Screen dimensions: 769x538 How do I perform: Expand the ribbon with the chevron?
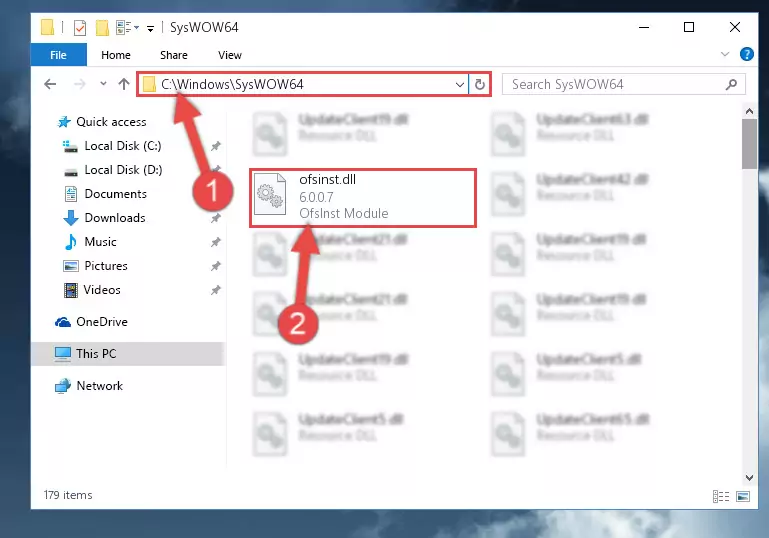pos(725,54)
